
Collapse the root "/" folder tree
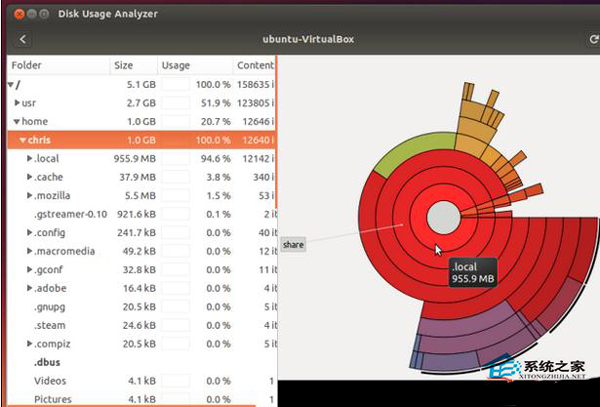click(x=11, y=85)
